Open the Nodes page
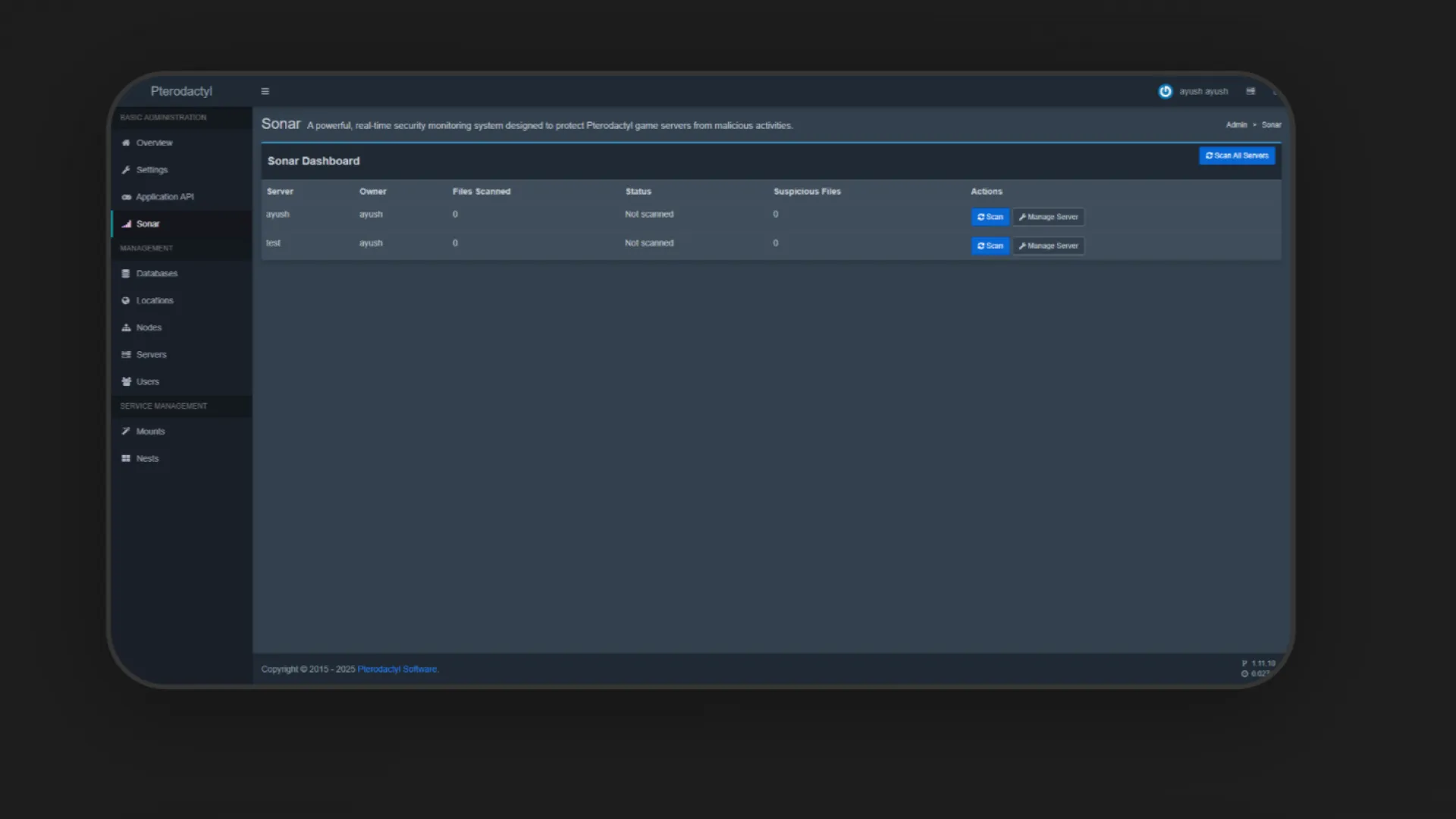This screenshot has width=1456, height=819. pyautogui.click(x=149, y=328)
